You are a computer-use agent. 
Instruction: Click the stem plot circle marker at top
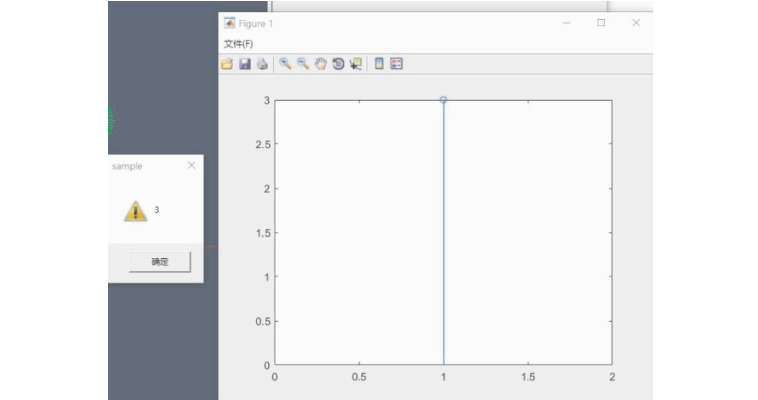pyautogui.click(x=443, y=100)
